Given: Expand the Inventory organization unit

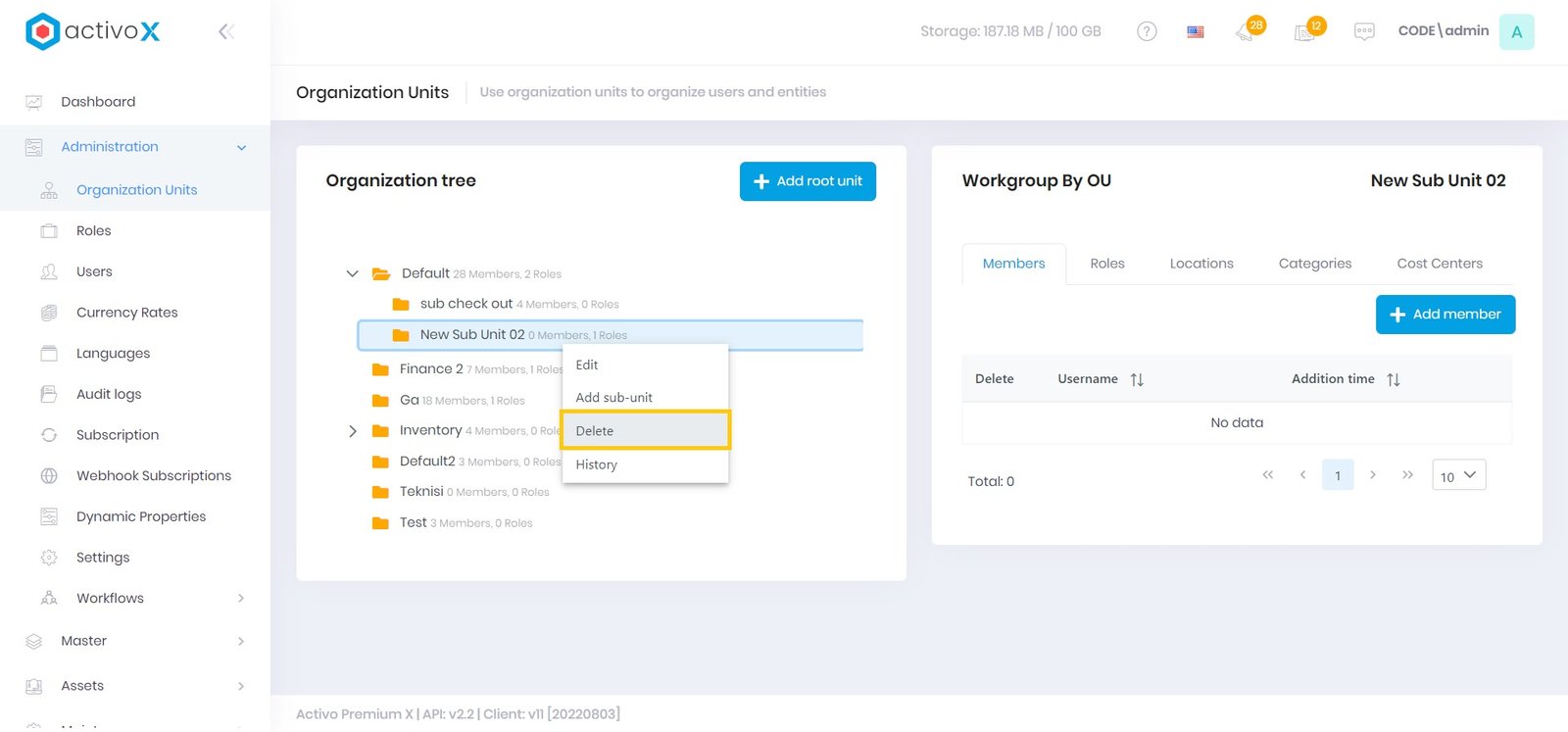Looking at the screenshot, I should click(x=353, y=431).
